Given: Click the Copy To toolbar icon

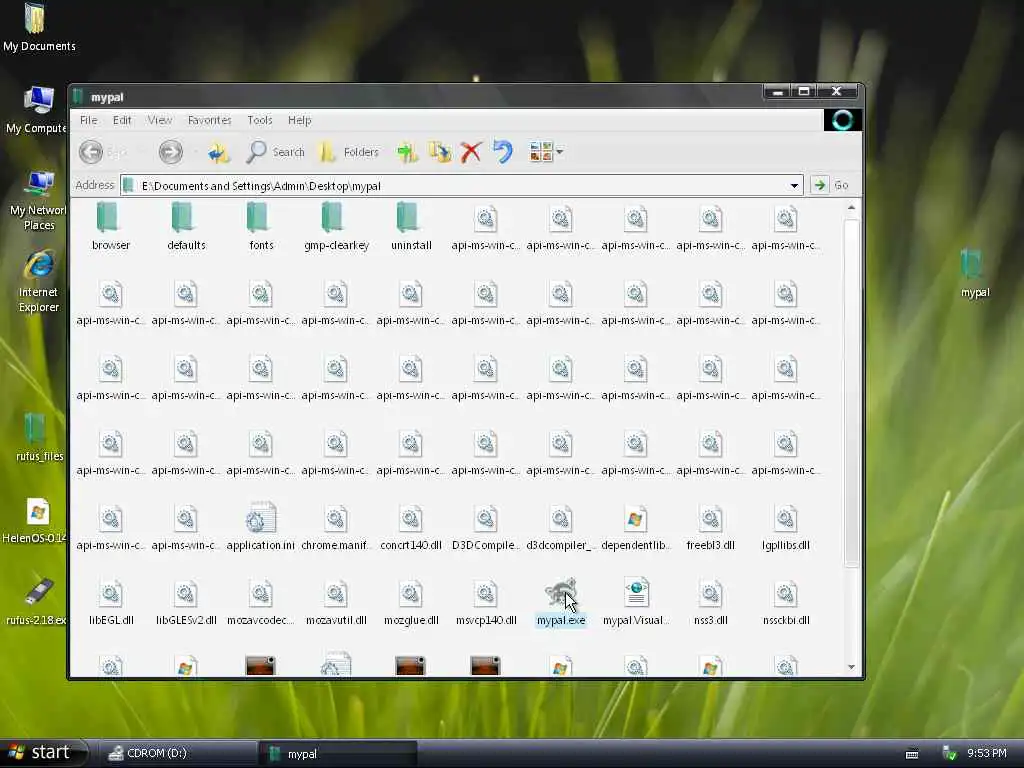Looking at the screenshot, I should click(x=440, y=152).
